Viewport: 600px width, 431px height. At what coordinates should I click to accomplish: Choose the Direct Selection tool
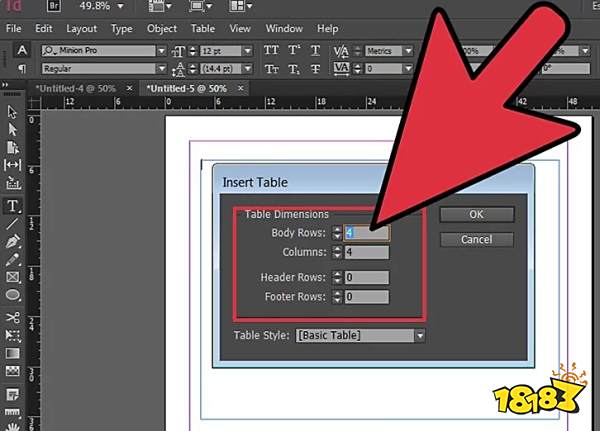(x=13, y=129)
